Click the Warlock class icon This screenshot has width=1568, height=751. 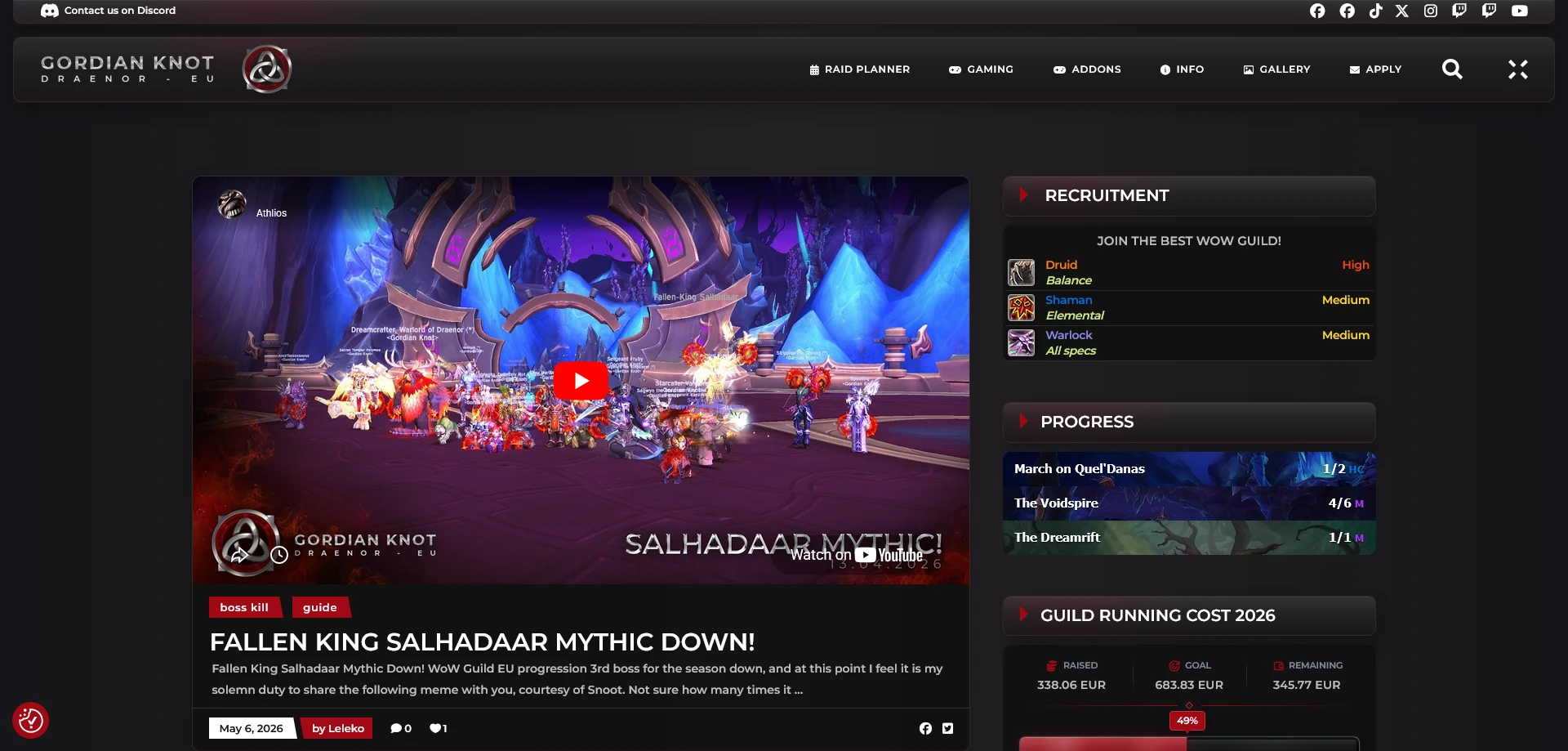(1021, 342)
